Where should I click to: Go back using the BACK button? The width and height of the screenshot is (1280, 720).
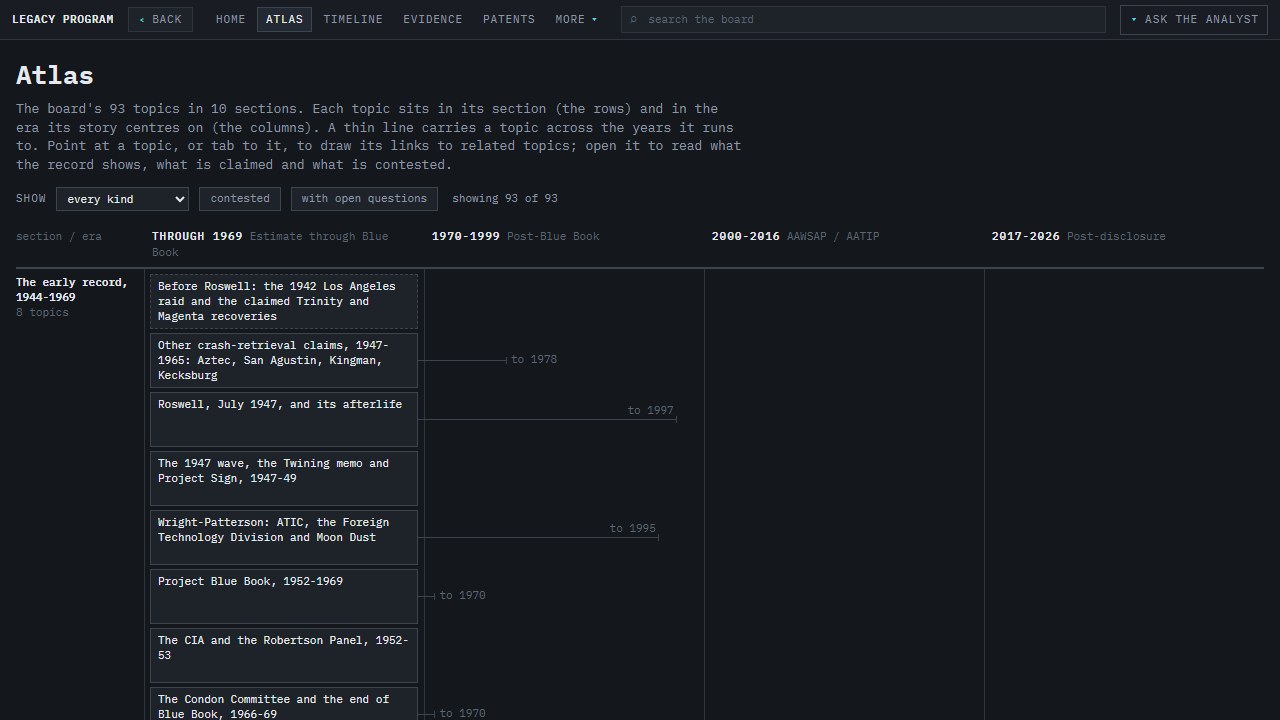point(160,19)
